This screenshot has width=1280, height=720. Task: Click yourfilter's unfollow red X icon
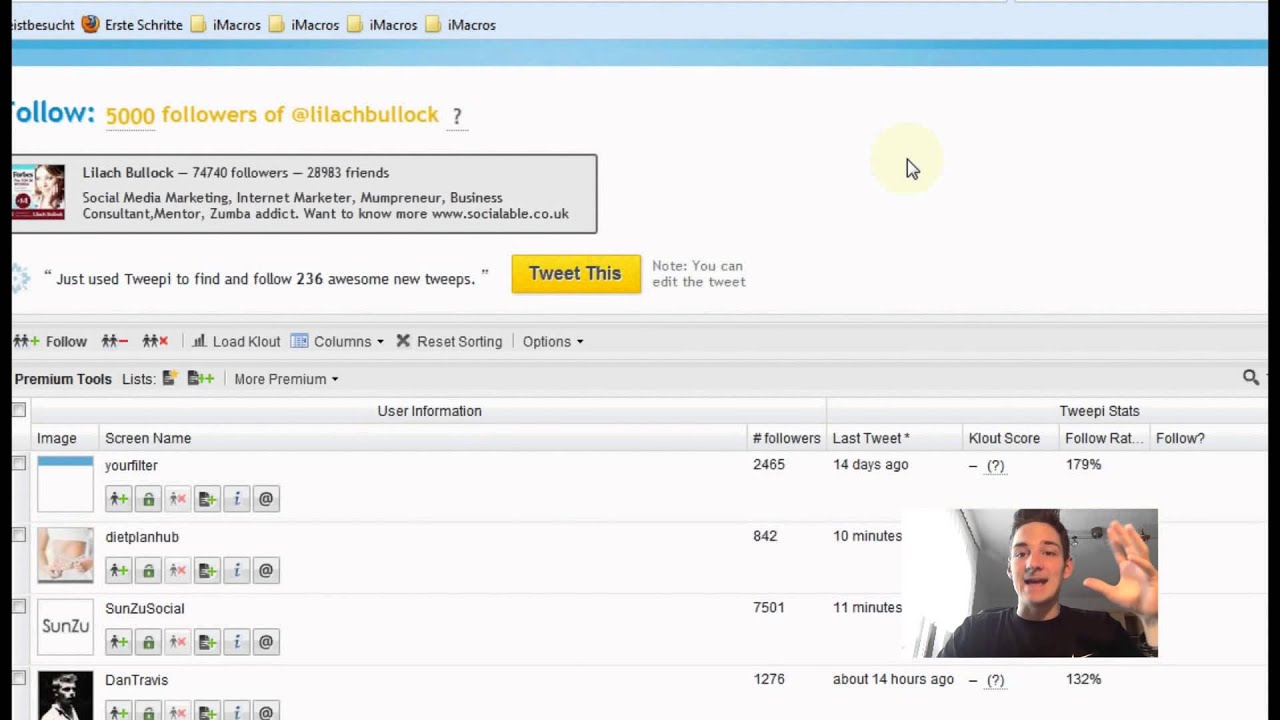(x=178, y=499)
